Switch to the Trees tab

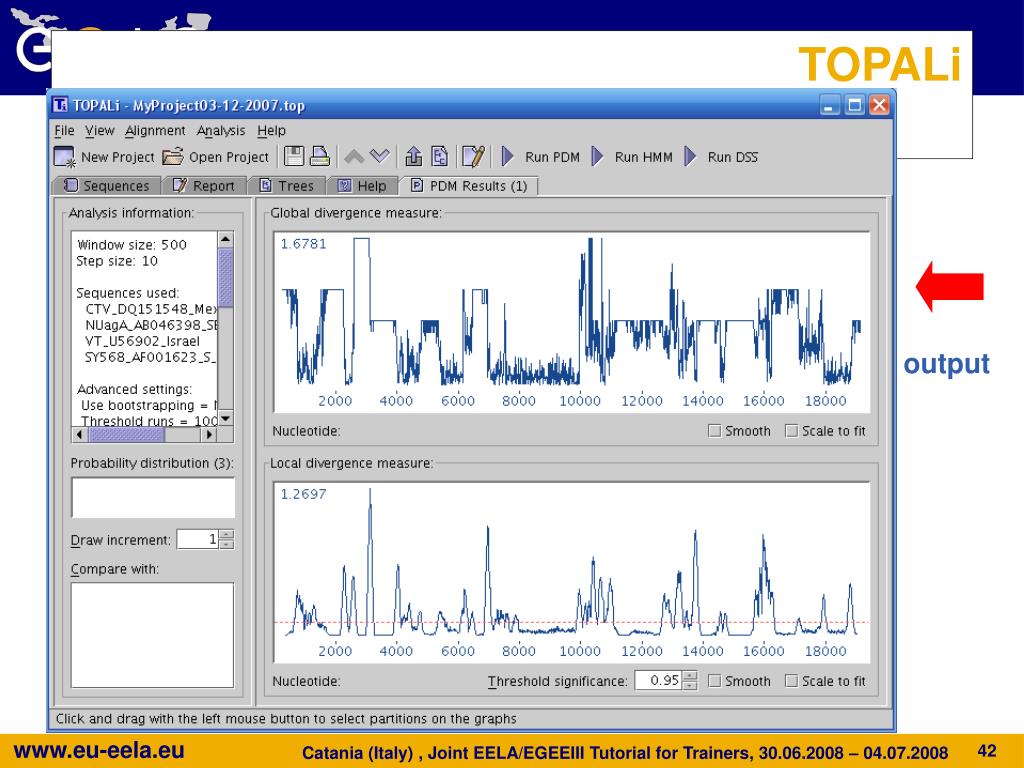click(x=287, y=186)
